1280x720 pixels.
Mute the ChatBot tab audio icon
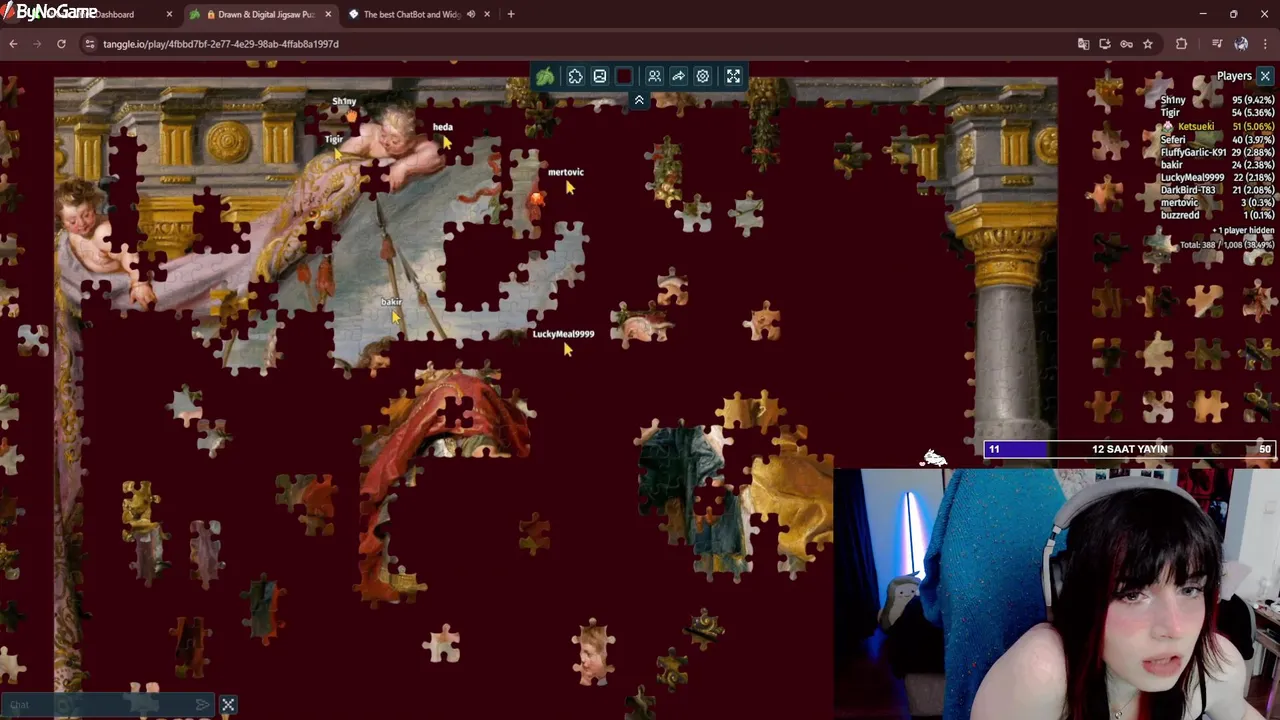(x=470, y=14)
